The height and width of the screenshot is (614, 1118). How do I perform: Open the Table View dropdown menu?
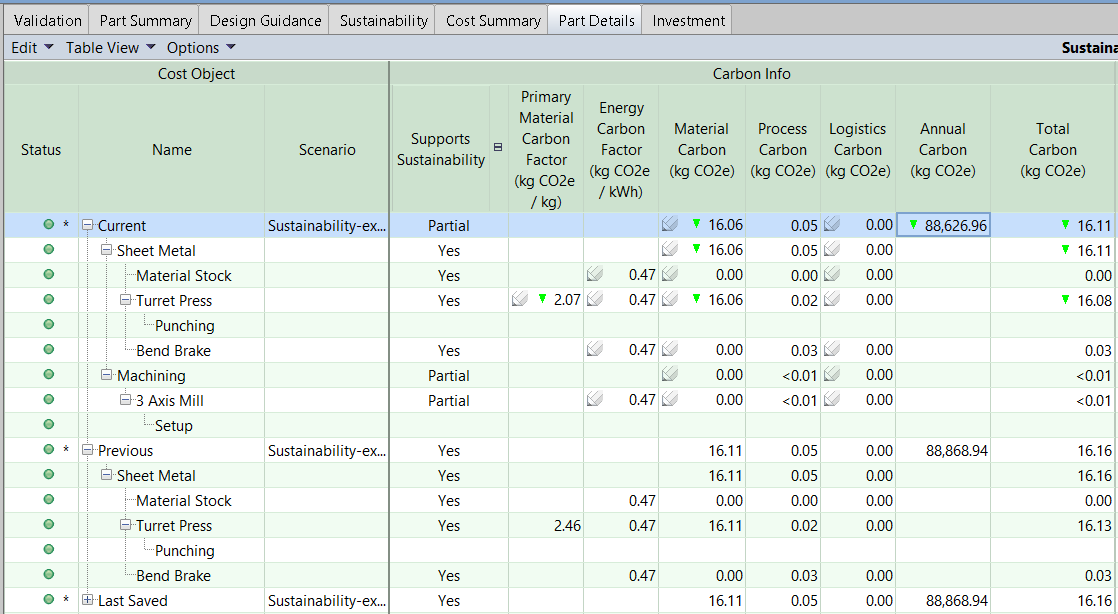[111, 48]
